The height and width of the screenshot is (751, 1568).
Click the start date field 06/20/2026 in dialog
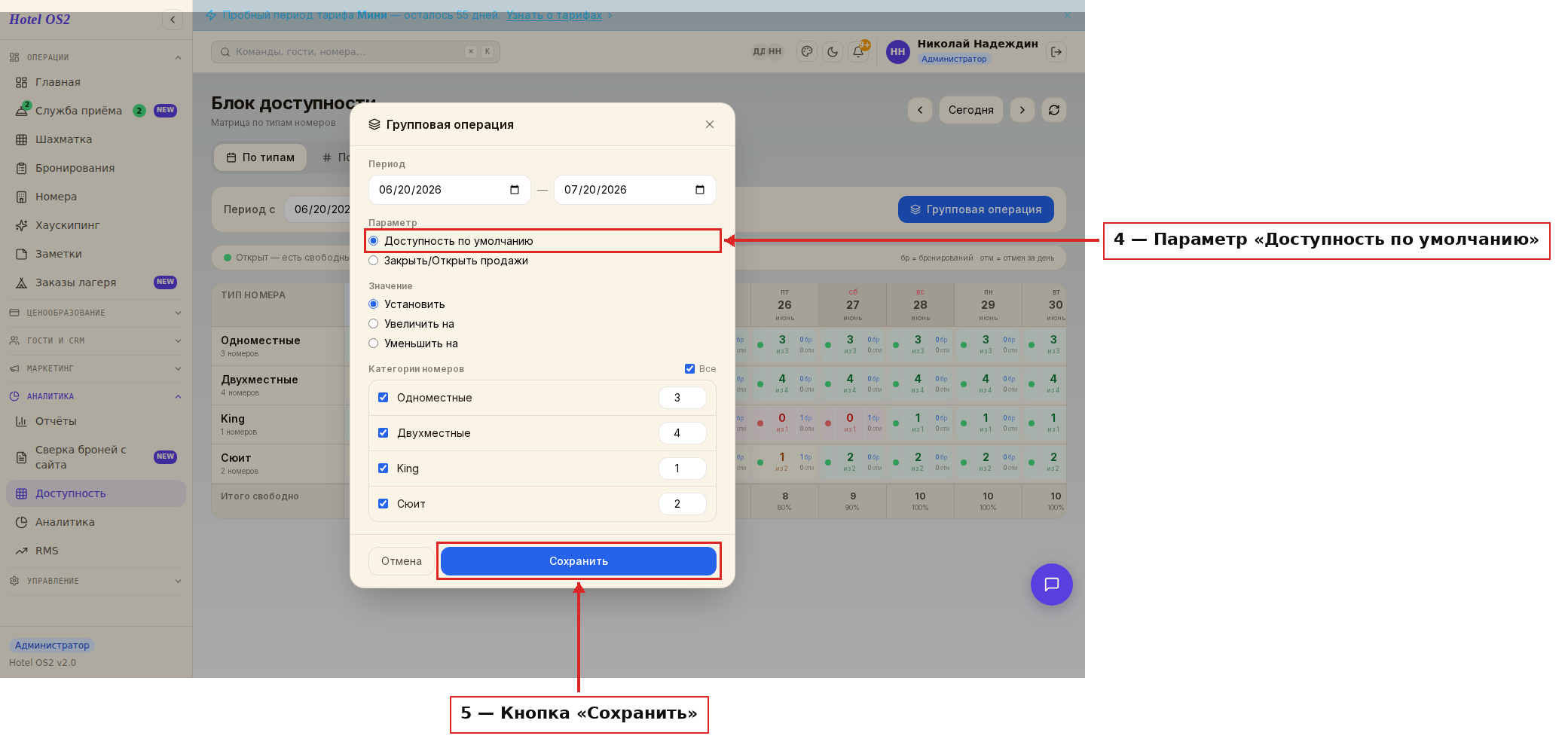450,190
